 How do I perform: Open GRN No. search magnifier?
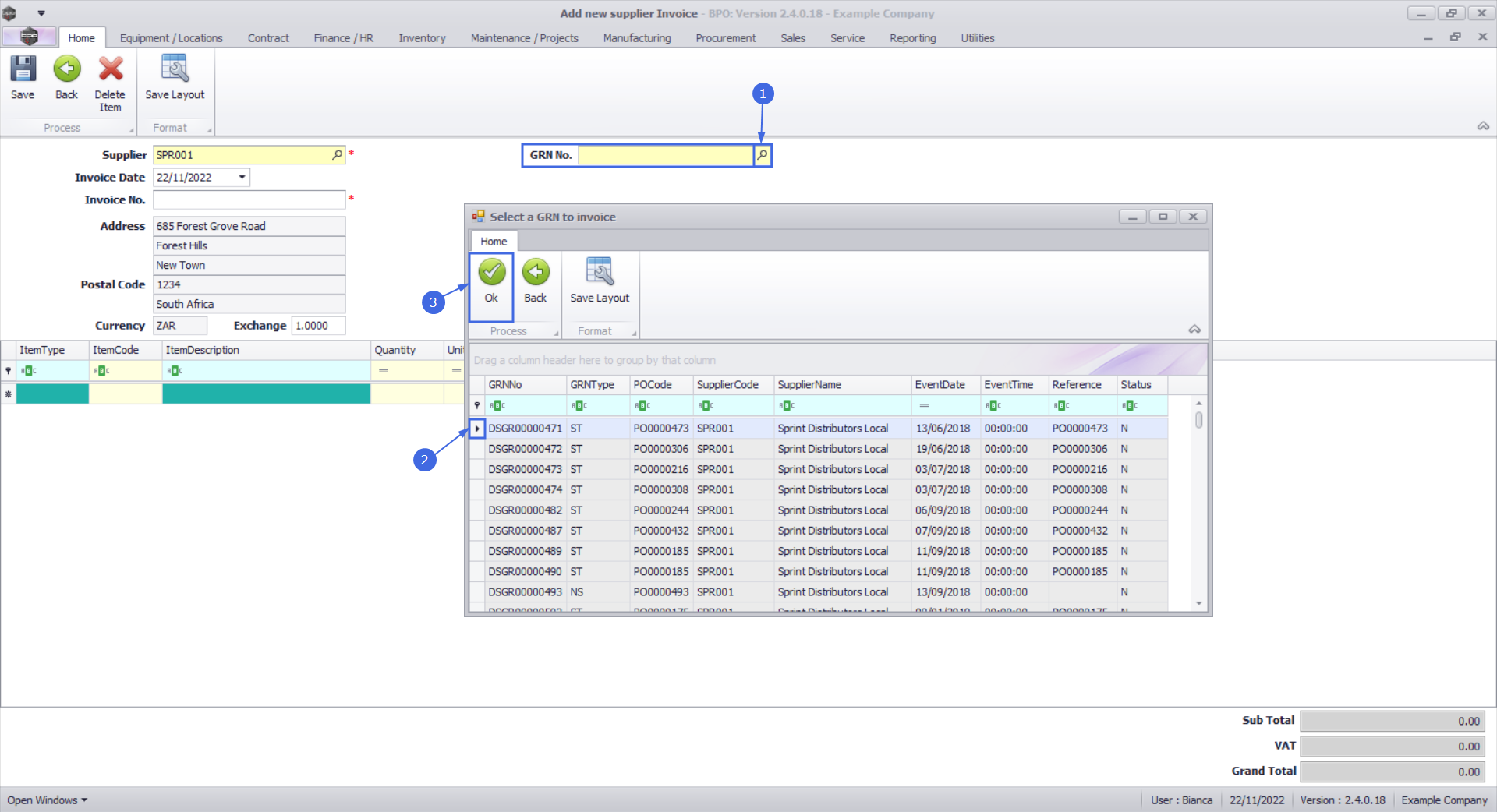pos(762,155)
